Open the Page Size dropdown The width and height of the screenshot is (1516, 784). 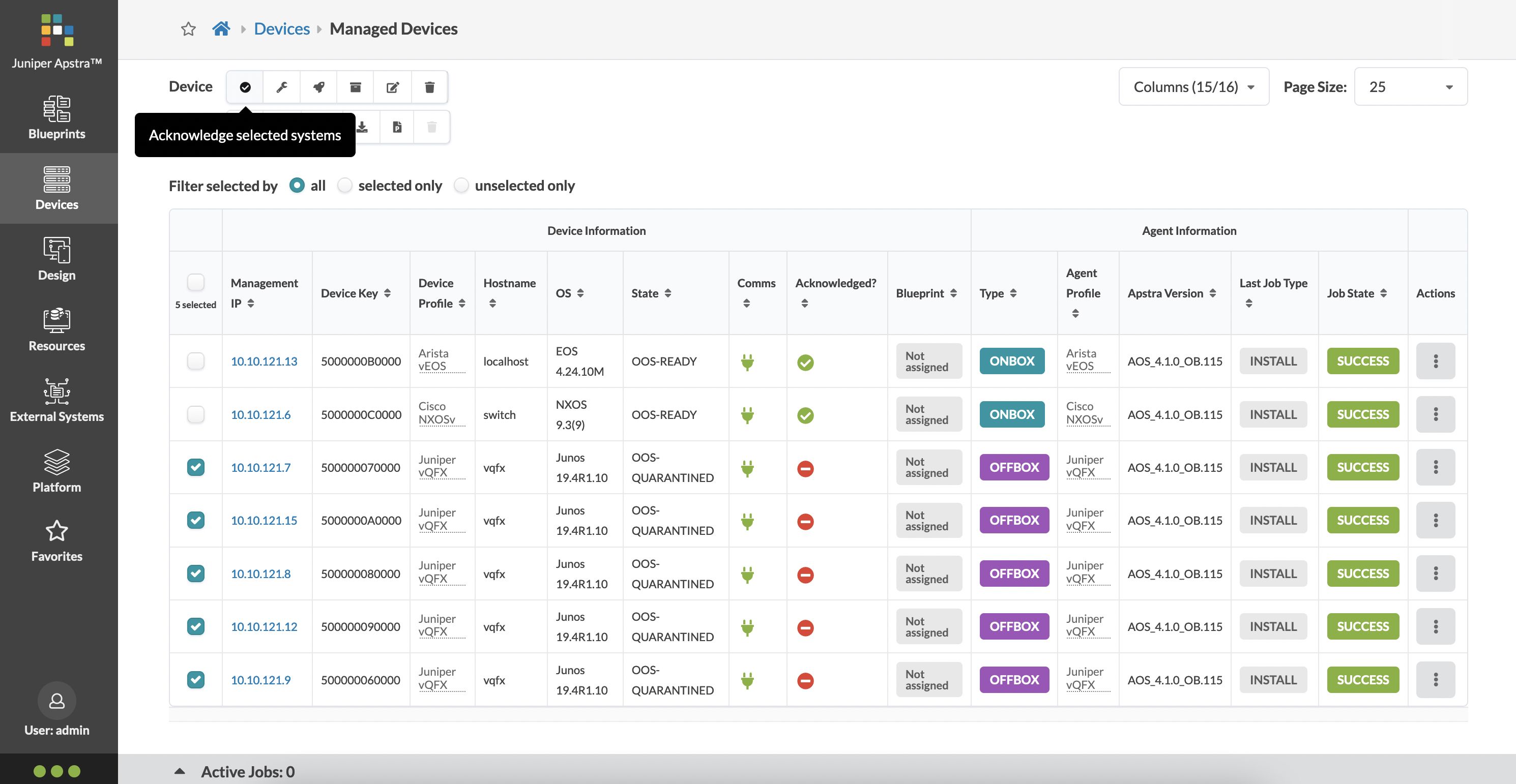1411,87
